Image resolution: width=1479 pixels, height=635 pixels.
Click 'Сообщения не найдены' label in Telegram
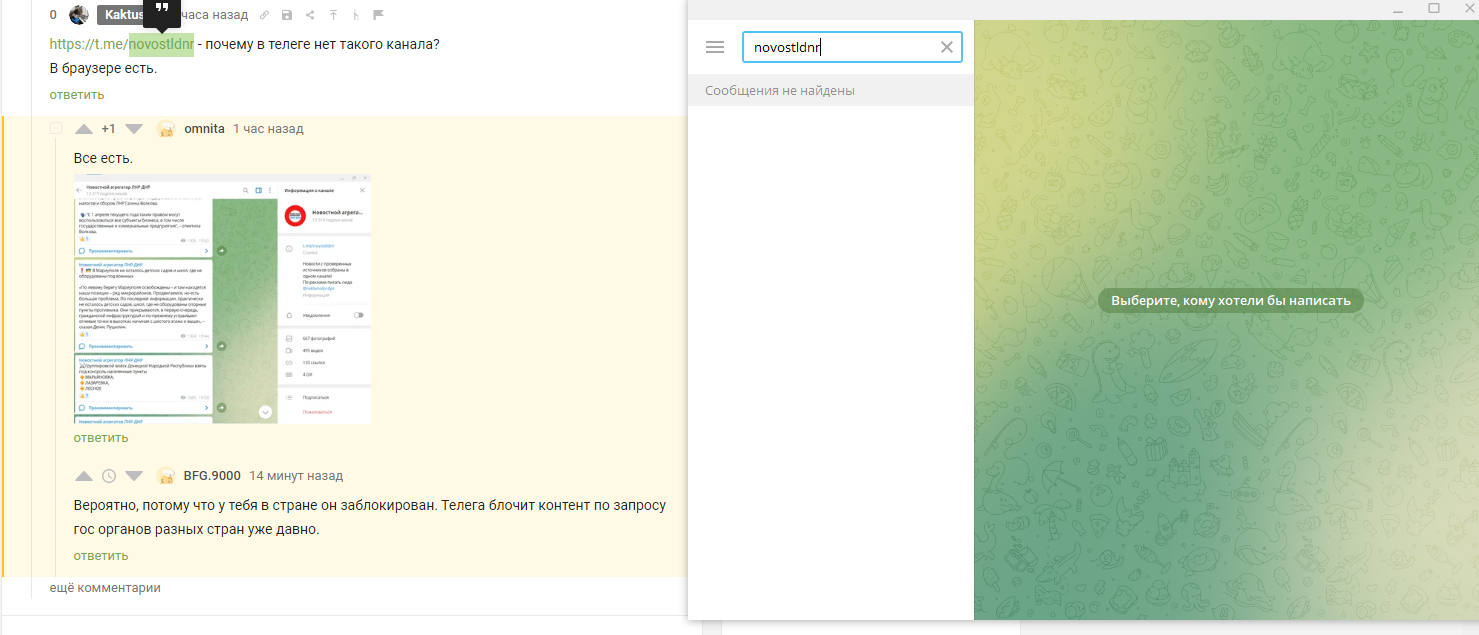pos(780,91)
